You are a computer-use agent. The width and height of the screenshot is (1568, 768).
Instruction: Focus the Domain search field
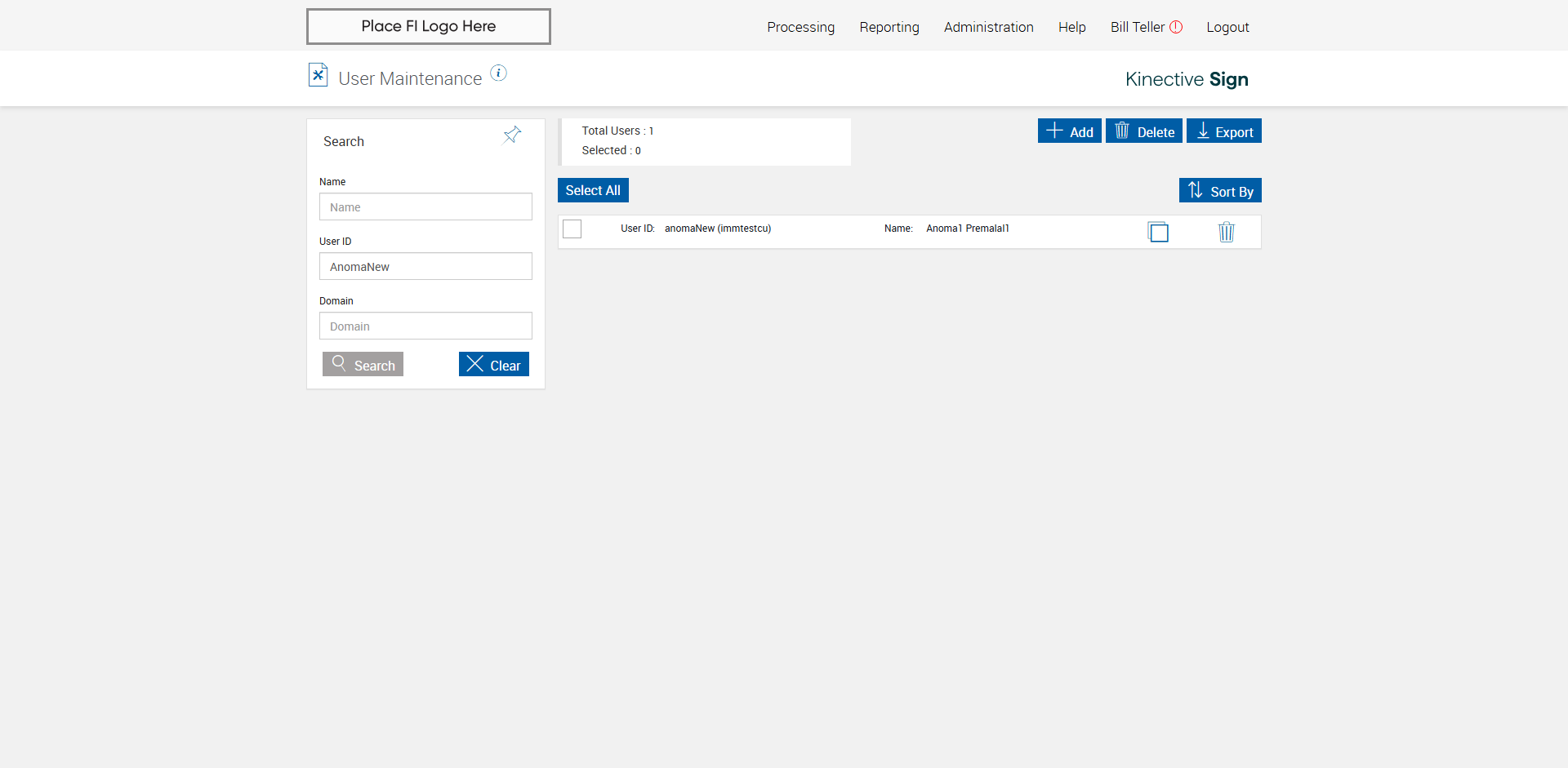(x=425, y=326)
